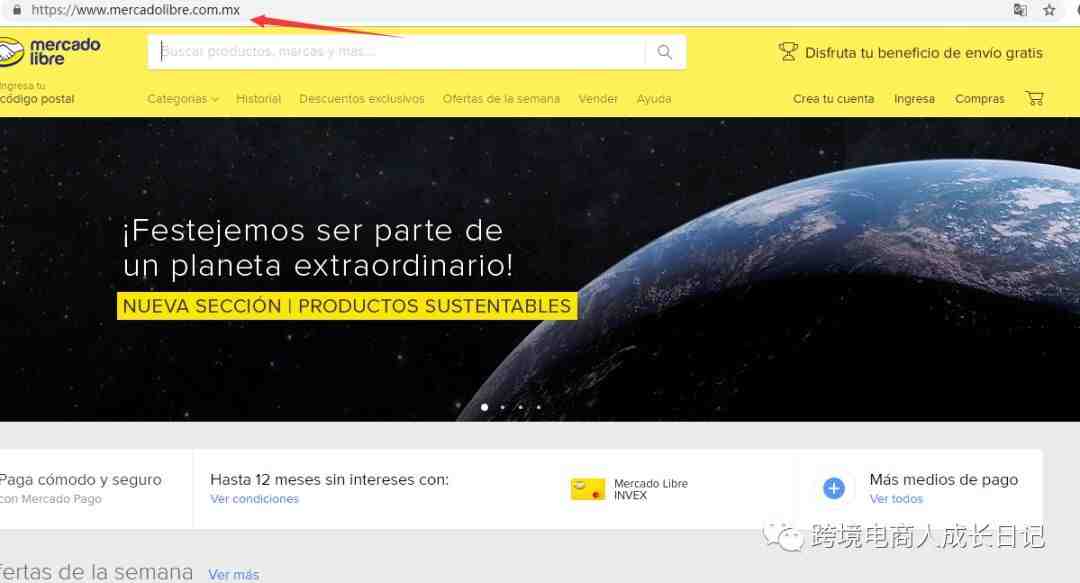Click the search magnifier icon

665,52
